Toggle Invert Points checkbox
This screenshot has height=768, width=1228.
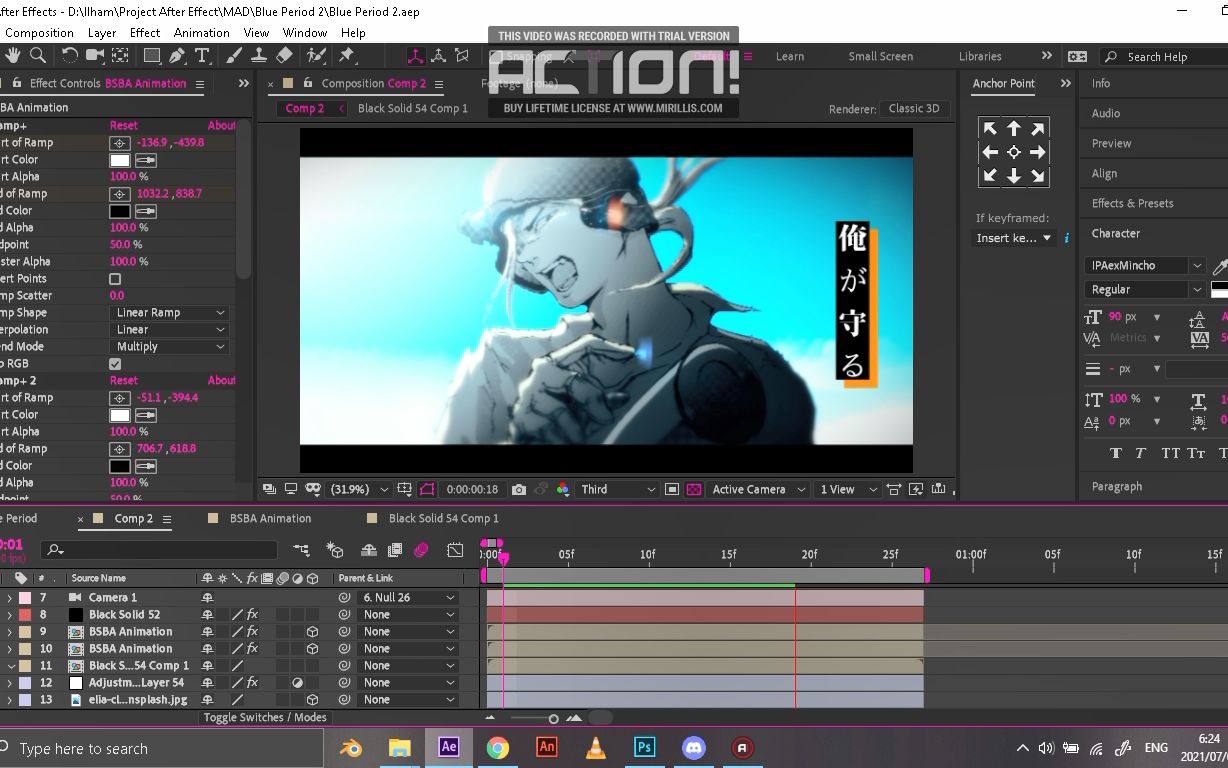pyautogui.click(x=115, y=279)
